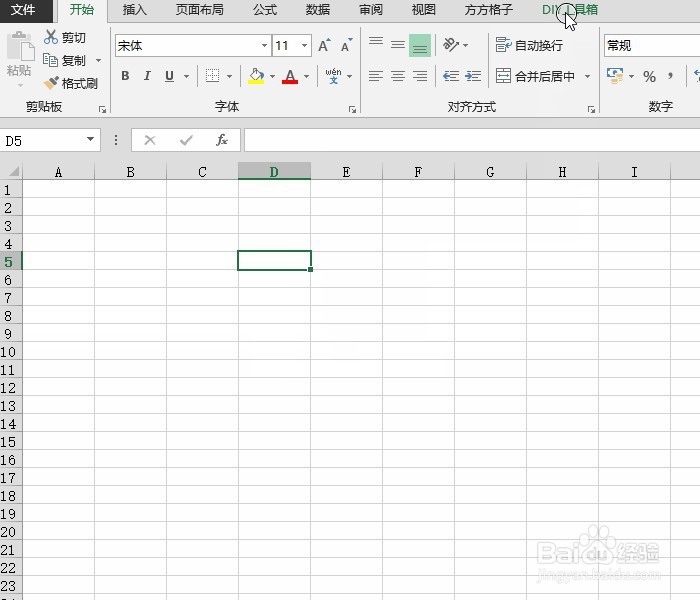Screen dimensions: 700x600
Task: Open the phonetic guide dropdown arrow
Action: pyautogui.click(x=350, y=76)
